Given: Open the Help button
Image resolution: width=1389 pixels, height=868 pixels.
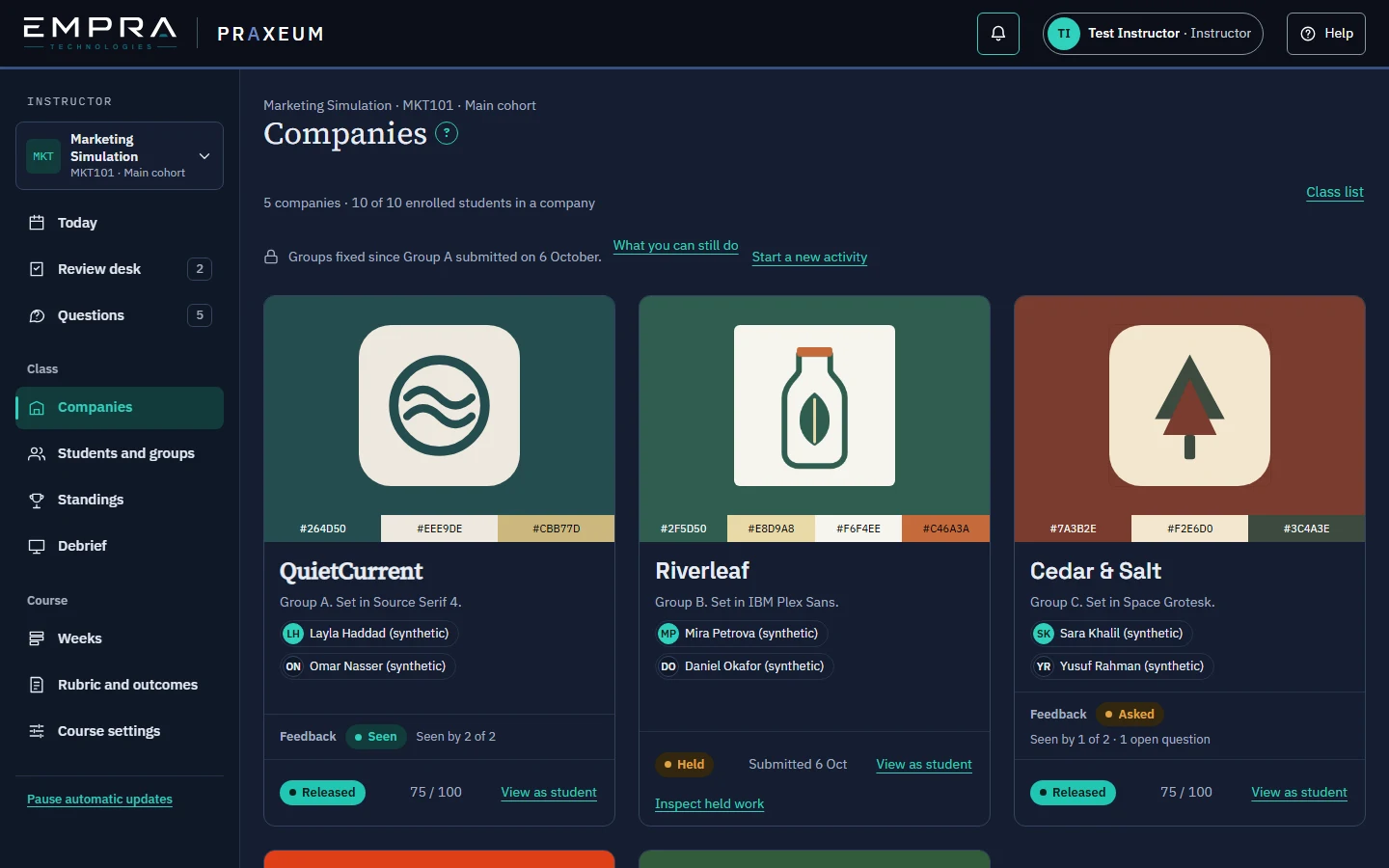Looking at the screenshot, I should point(1326,34).
